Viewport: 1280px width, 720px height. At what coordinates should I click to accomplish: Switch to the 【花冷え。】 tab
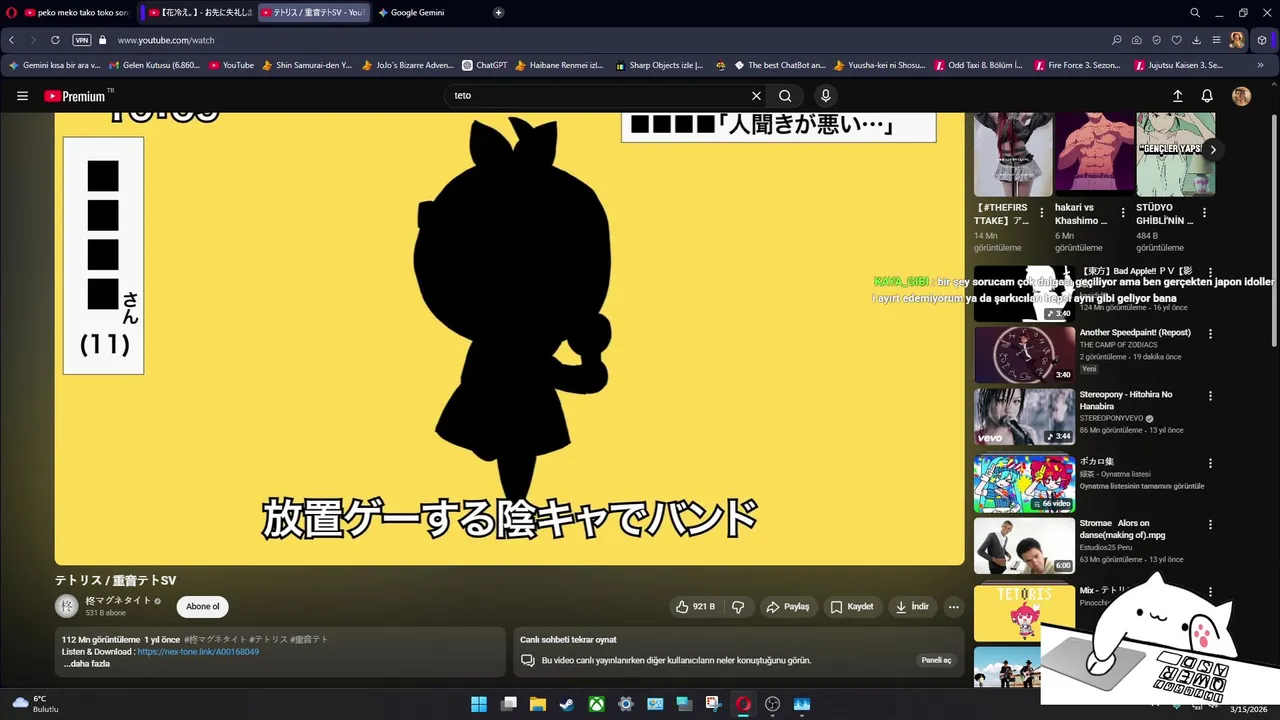click(x=200, y=13)
